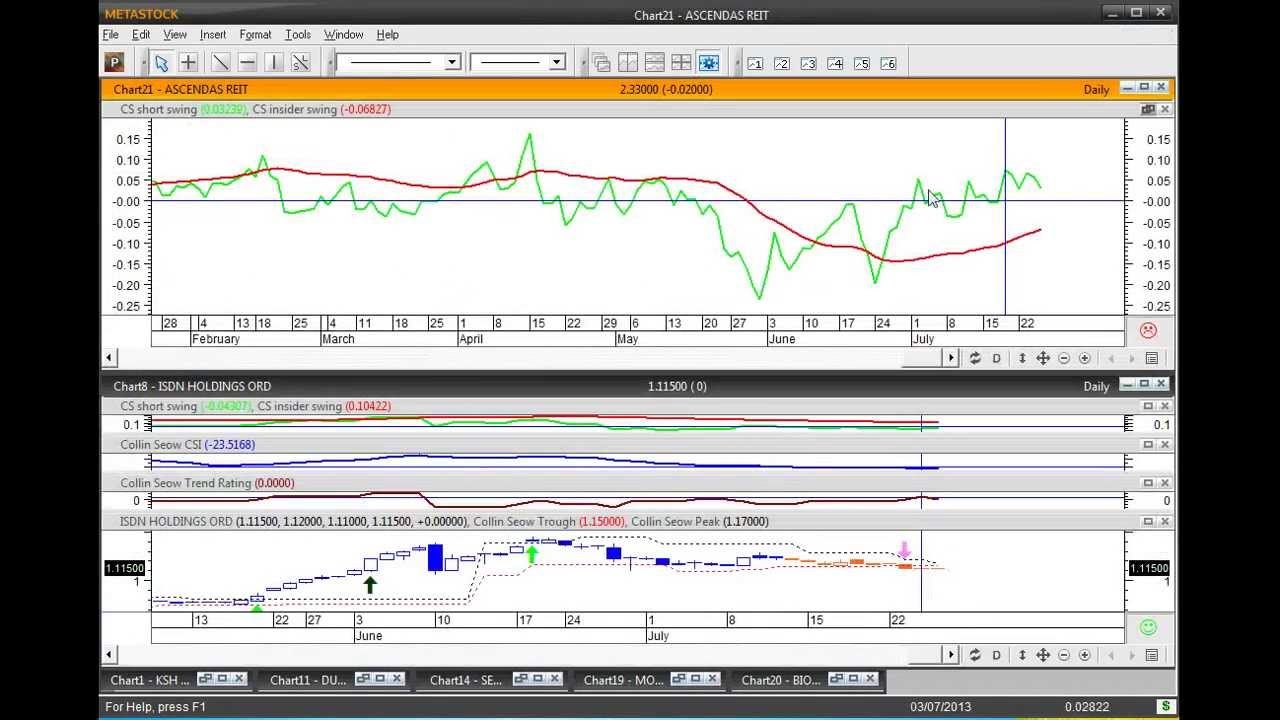
Task: Apply chart template number 5
Action: point(862,63)
